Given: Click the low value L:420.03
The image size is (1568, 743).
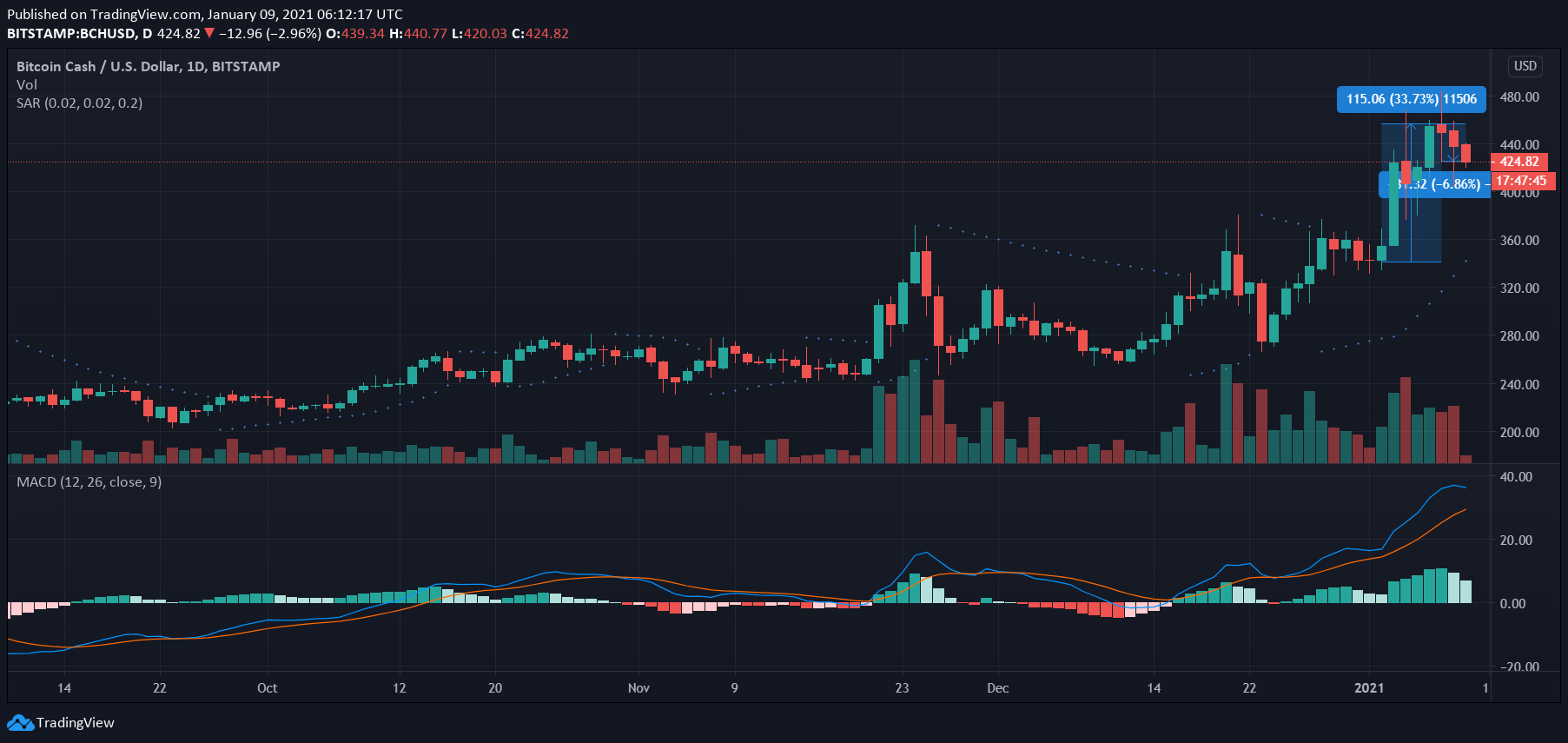Looking at the screenshot, I should [x=480, y=34].
